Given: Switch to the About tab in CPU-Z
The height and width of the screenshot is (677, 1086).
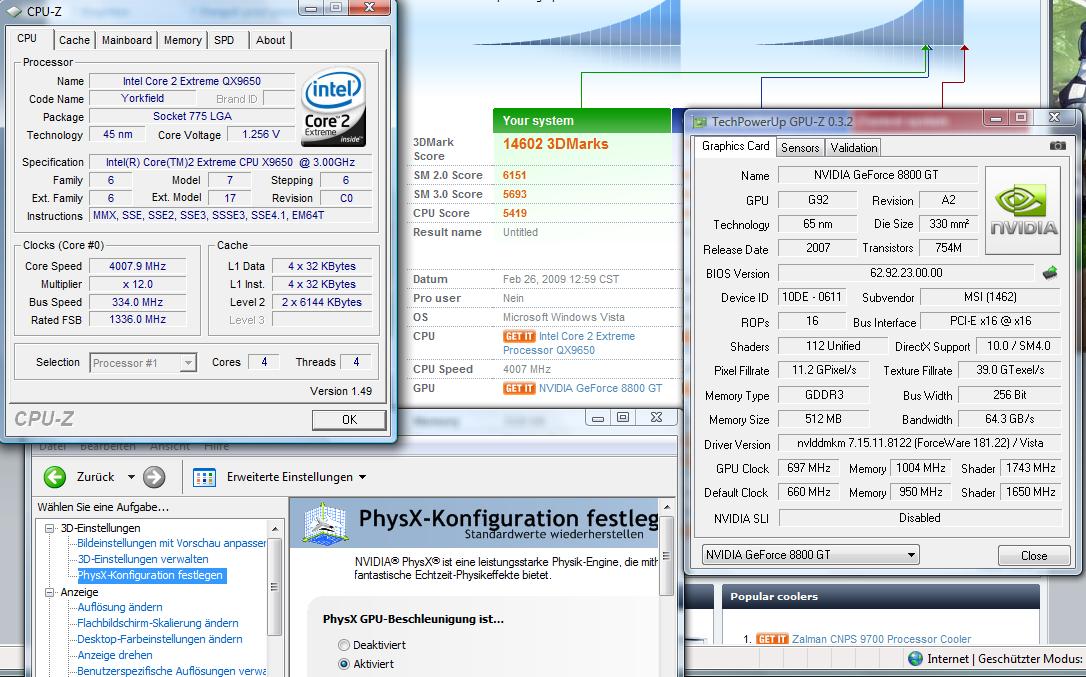Looking at the screenshot, I should 270,40.
